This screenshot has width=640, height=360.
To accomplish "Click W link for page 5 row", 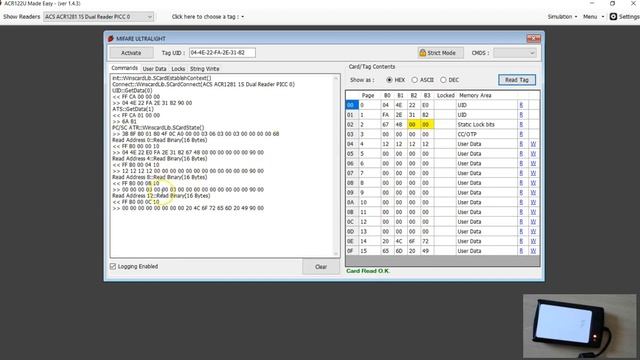I will click(x=533, y=154).
